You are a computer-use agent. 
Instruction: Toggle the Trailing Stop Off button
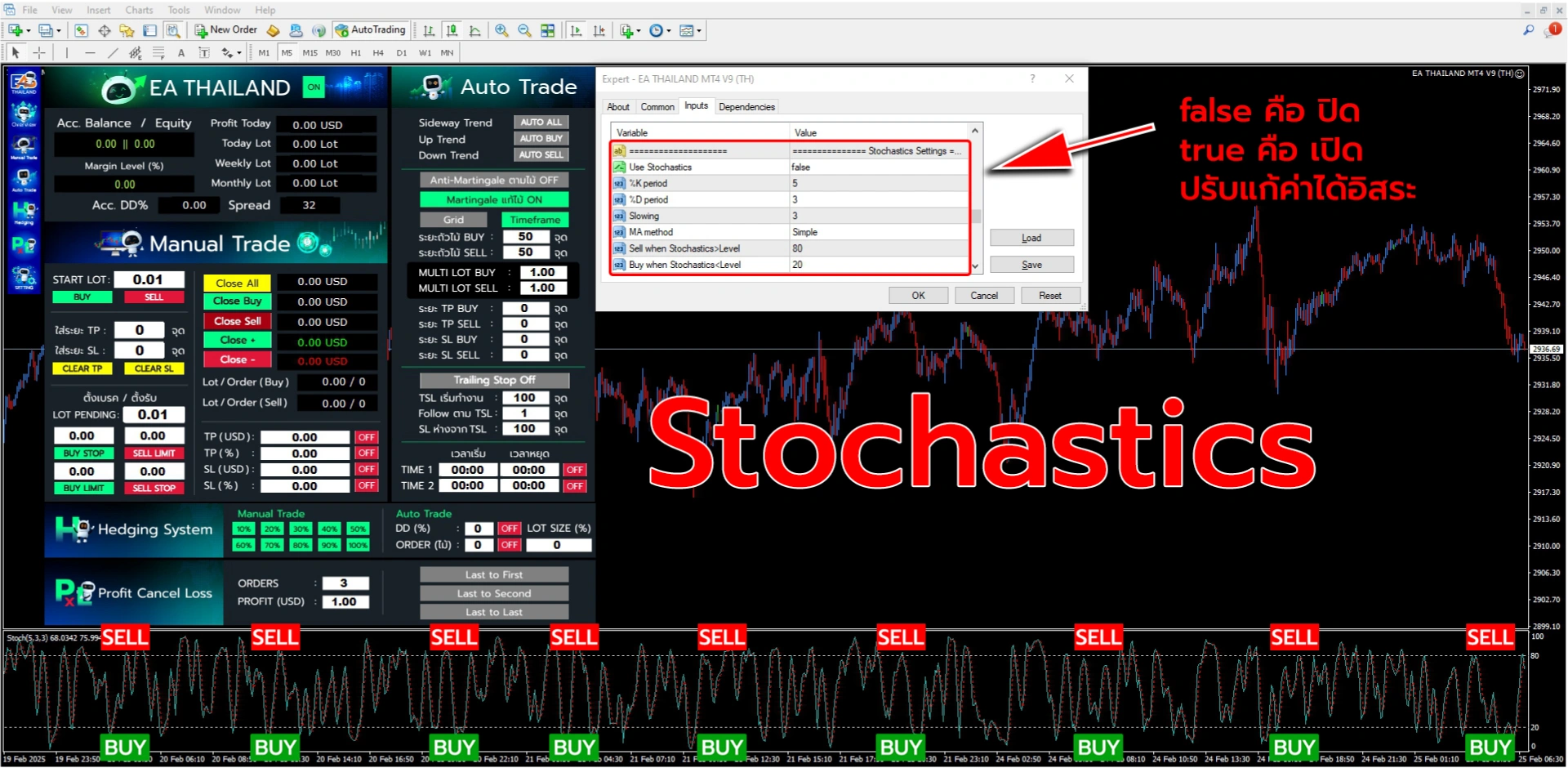point(494,380)
